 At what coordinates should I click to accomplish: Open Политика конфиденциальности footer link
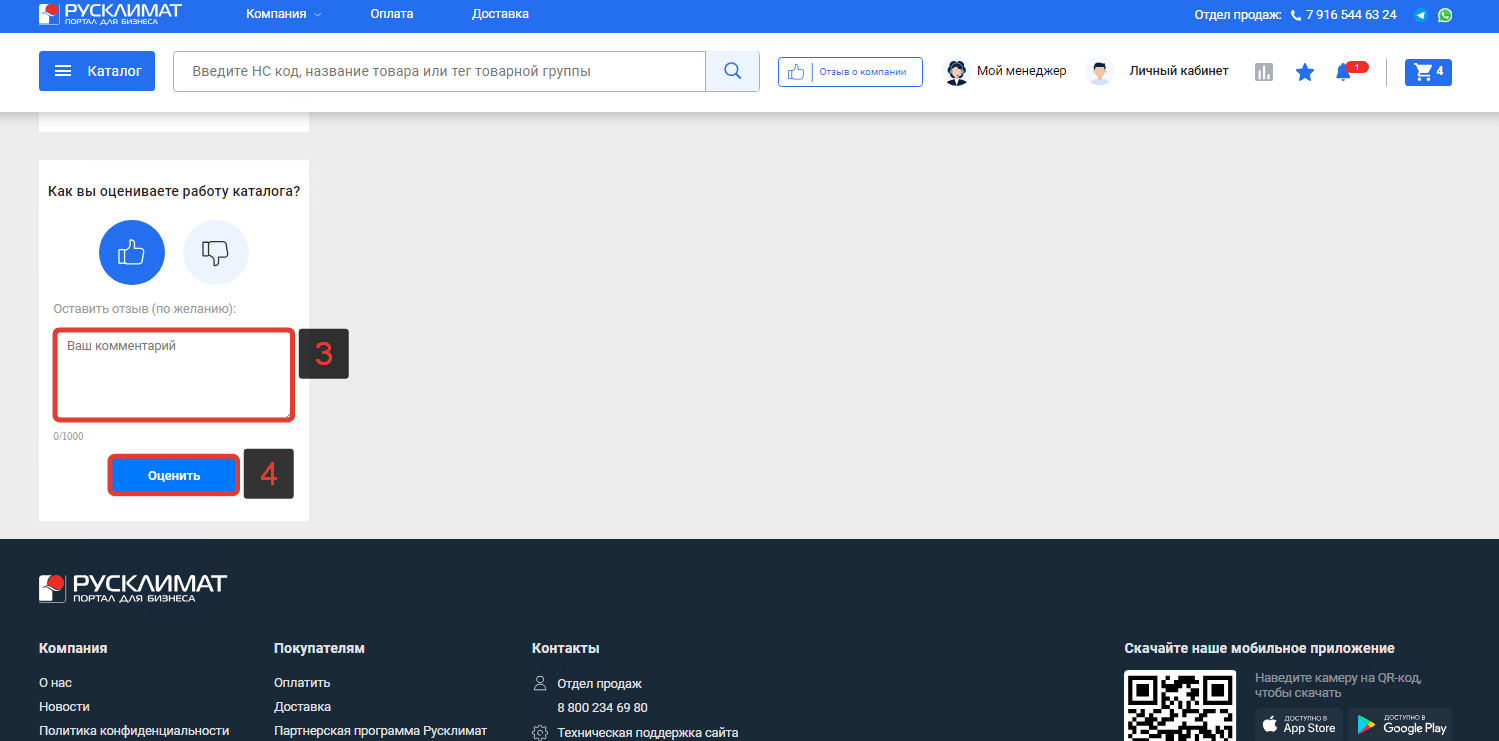134,731
